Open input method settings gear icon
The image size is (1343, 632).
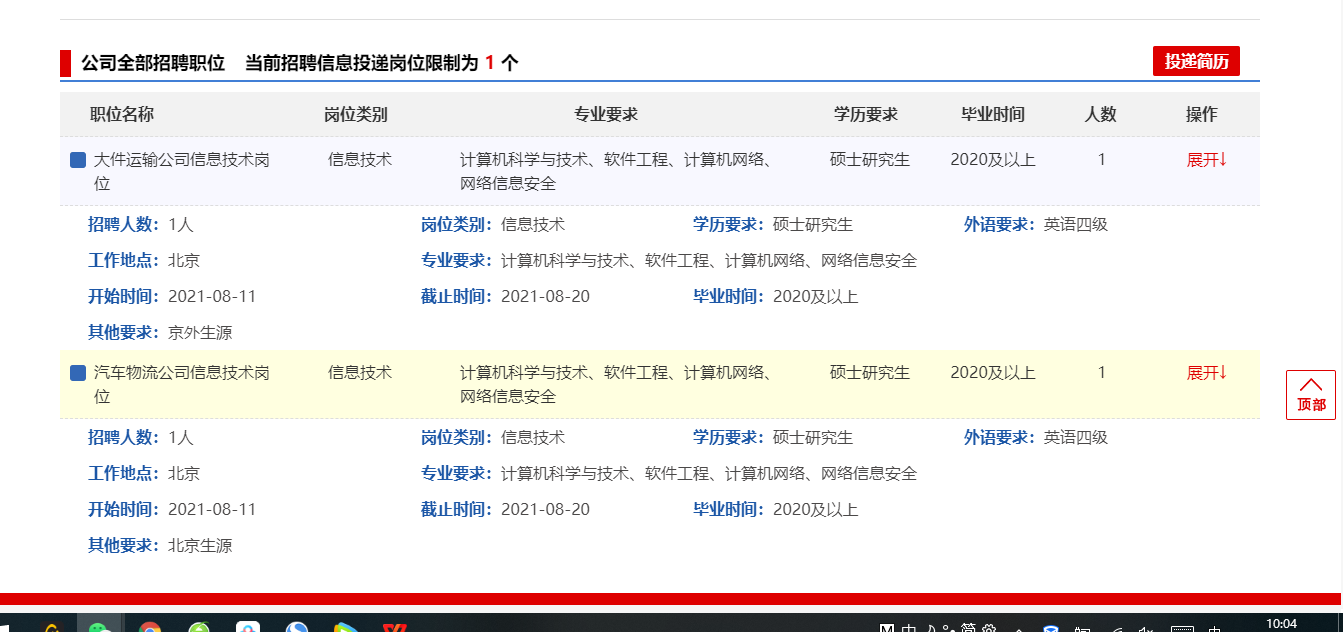coord(989,628)
